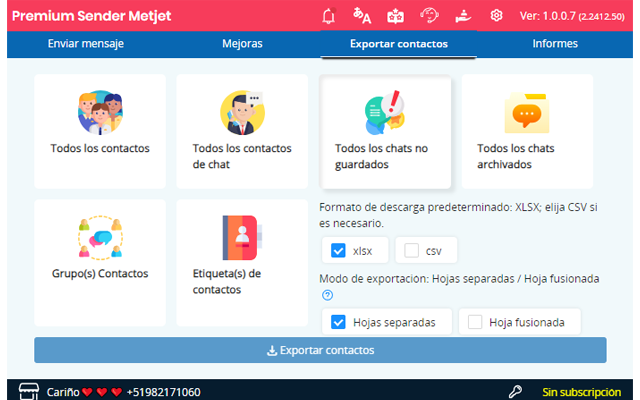Select the Grupo(s) Contactos label
The image size is (640, 400).
100,273
